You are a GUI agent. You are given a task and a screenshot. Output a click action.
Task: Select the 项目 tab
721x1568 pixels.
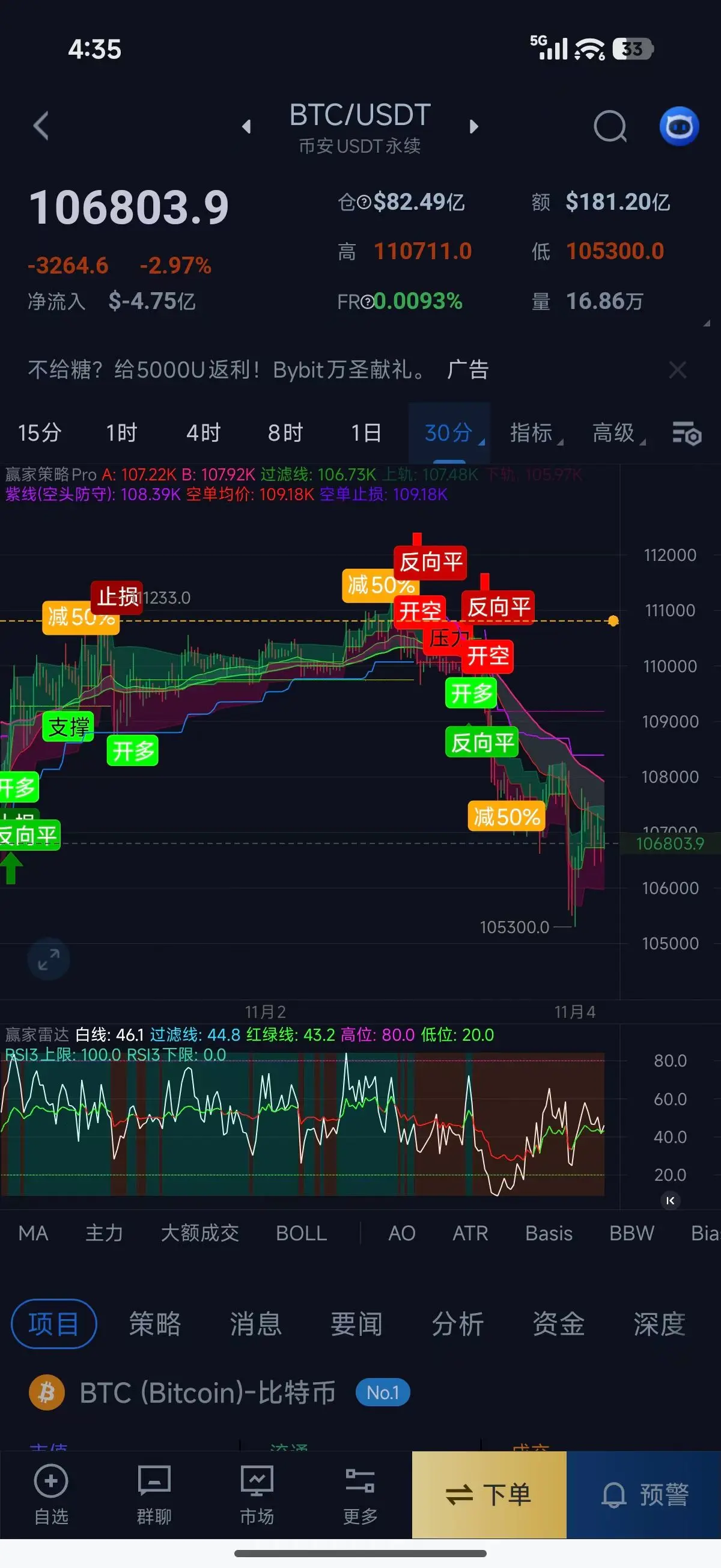tap(53, 1324)
